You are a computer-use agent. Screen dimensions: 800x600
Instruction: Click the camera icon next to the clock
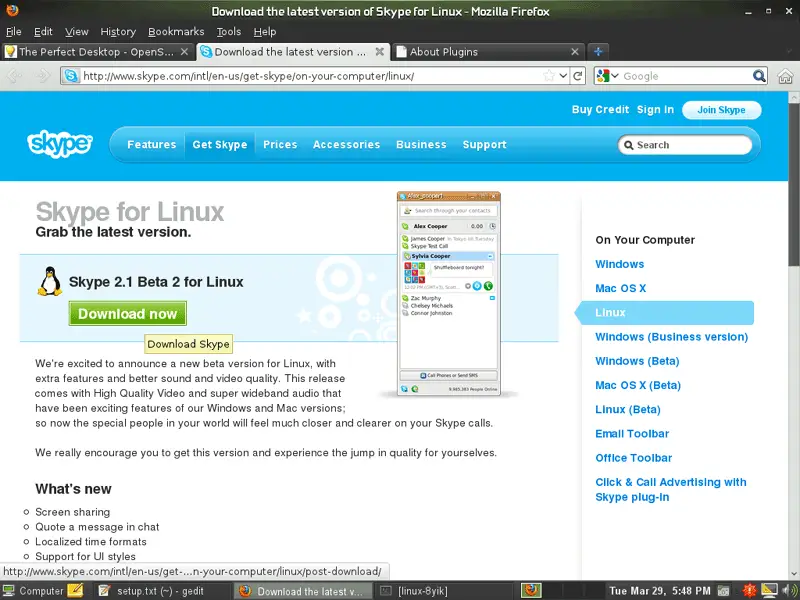(723, 591)
